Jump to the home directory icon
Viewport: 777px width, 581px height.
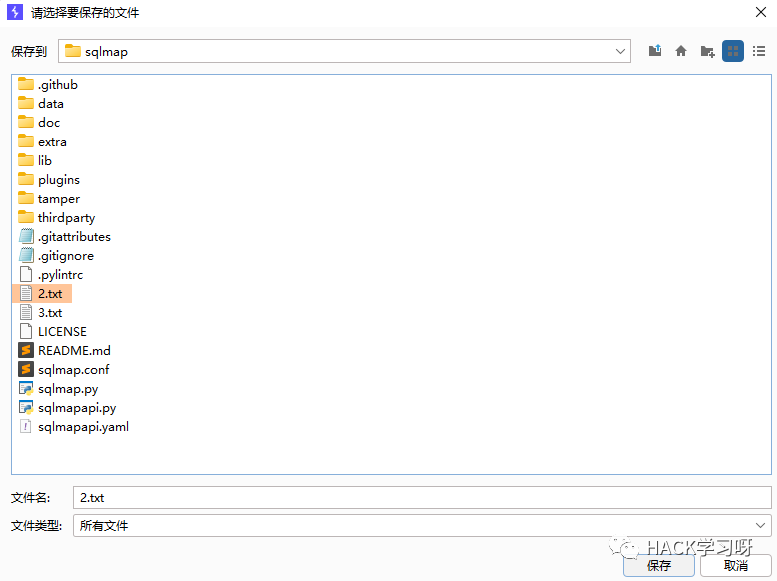pyautogui.click(x=681, y=51)
